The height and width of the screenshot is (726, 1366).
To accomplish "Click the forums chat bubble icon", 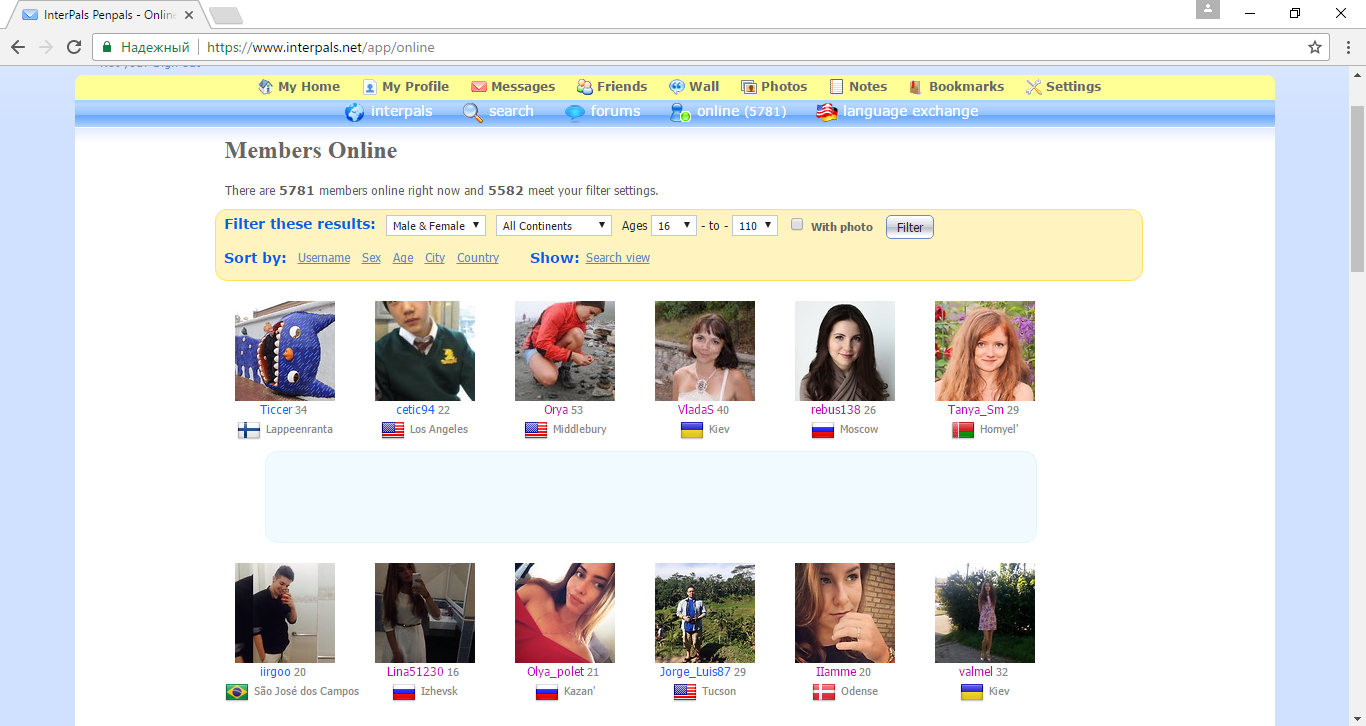I will coord(575,112).
